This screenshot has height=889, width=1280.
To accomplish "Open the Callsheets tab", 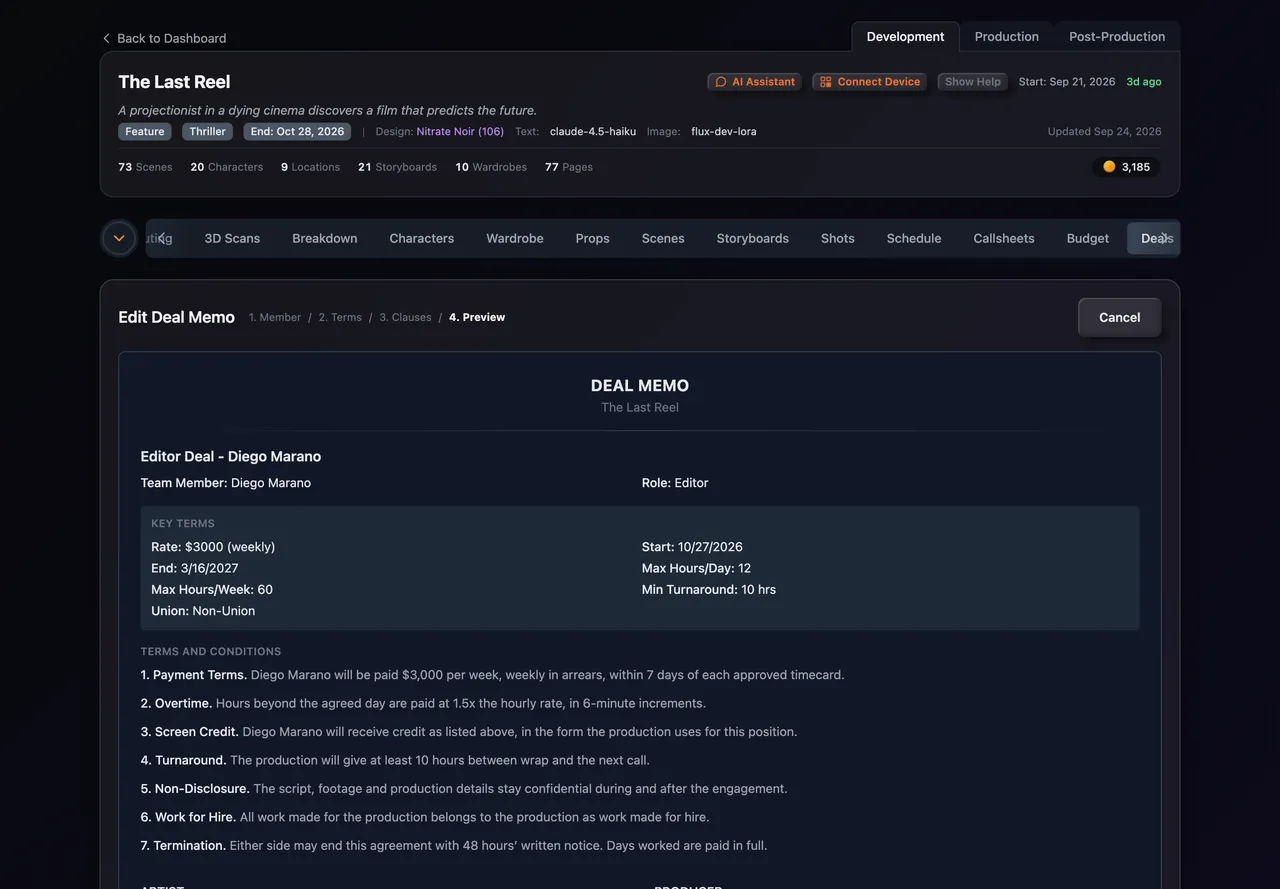I will click(x=1004, y=238).
